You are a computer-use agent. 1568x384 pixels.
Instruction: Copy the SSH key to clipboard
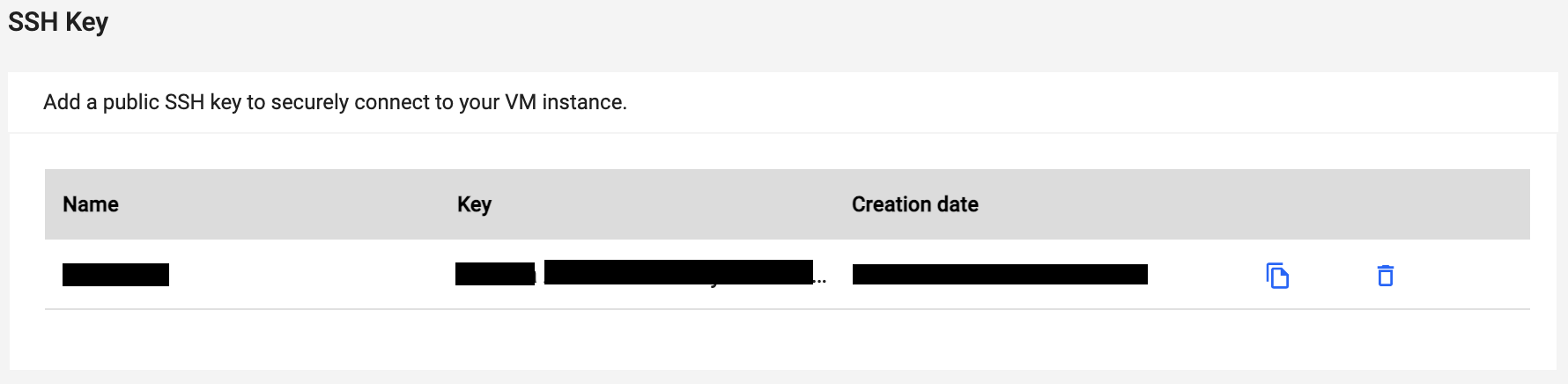click(1277, 276)
